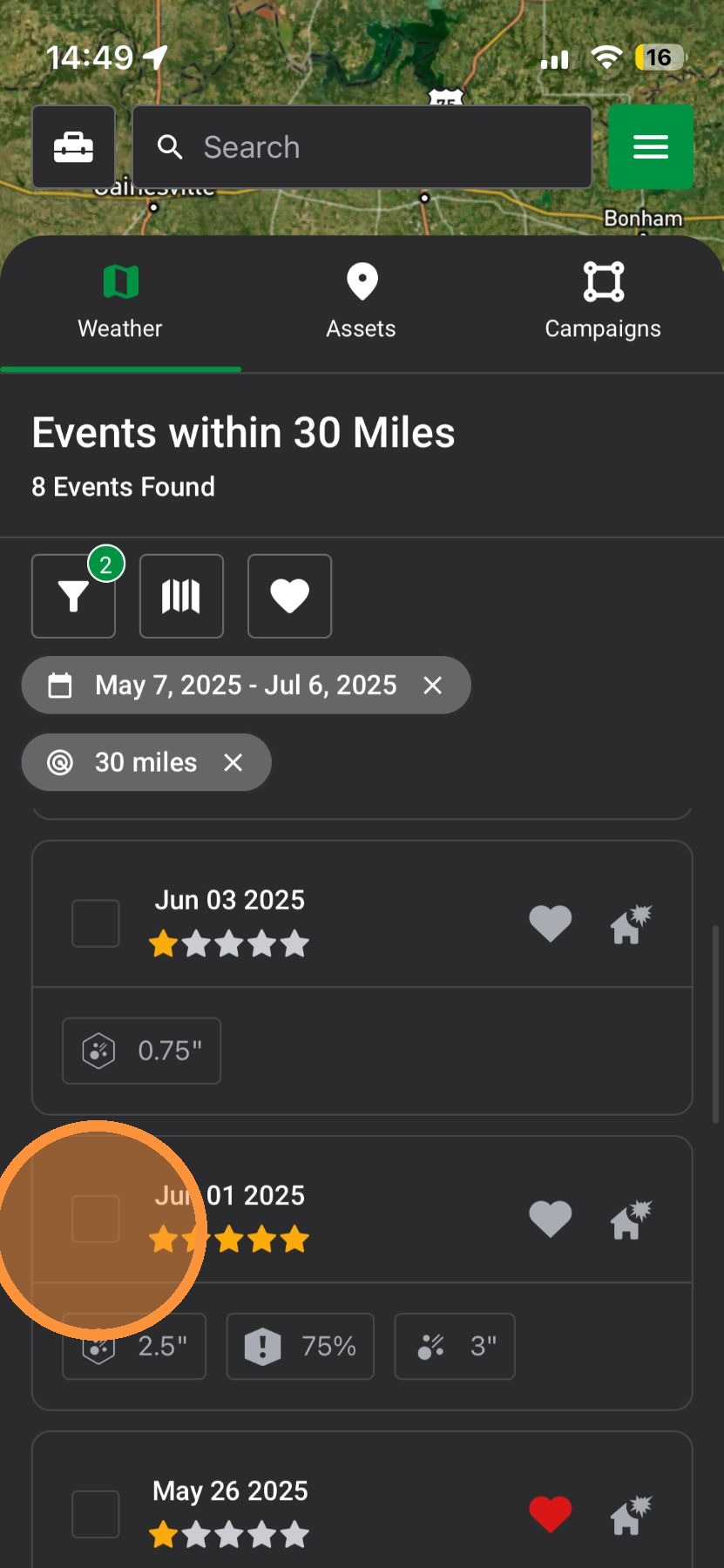Tap house damage icon for Jun 03 event
Screen dimensions: 724x1568
pyautogui.click(x=631, y=924)
